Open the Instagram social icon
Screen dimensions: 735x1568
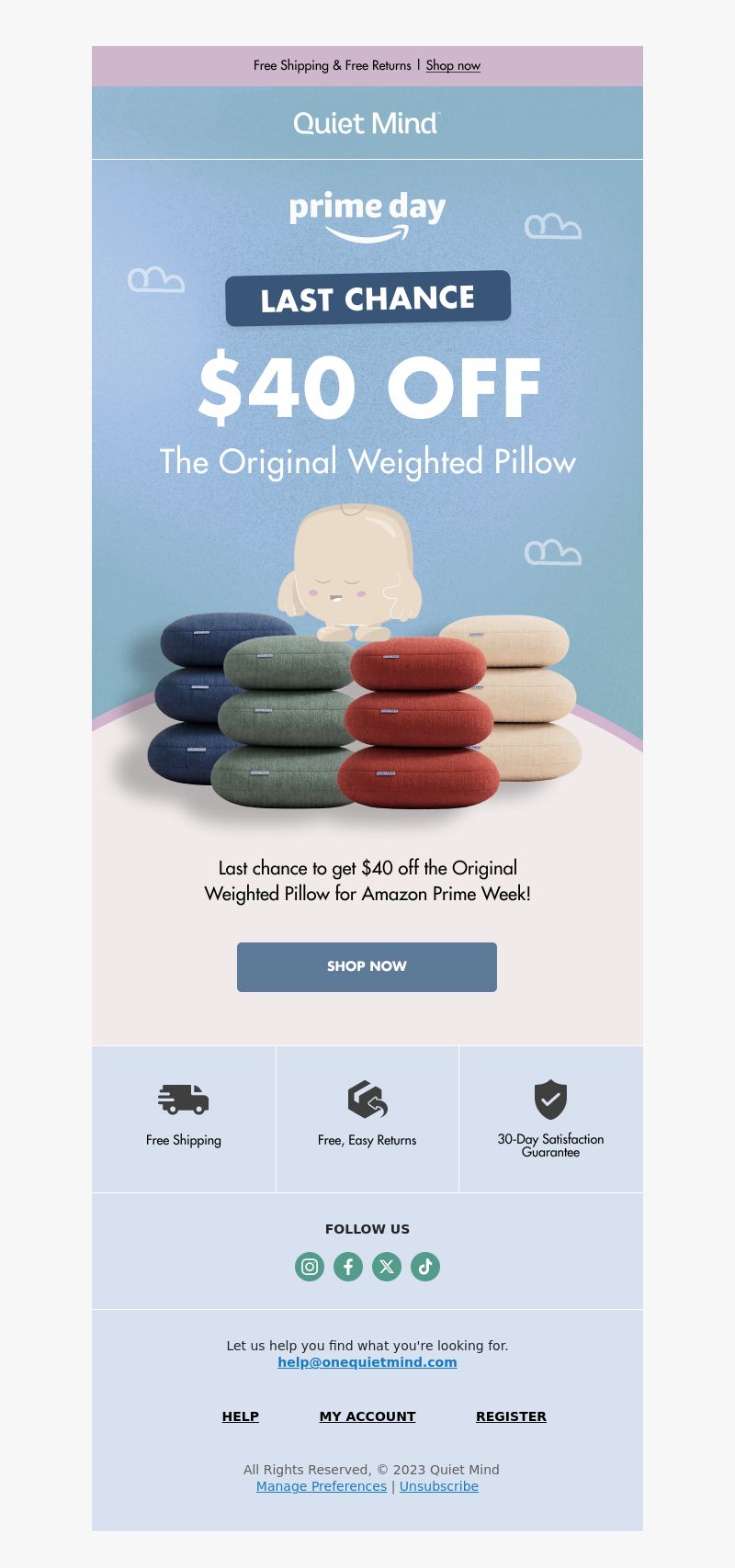point(310,1267)
